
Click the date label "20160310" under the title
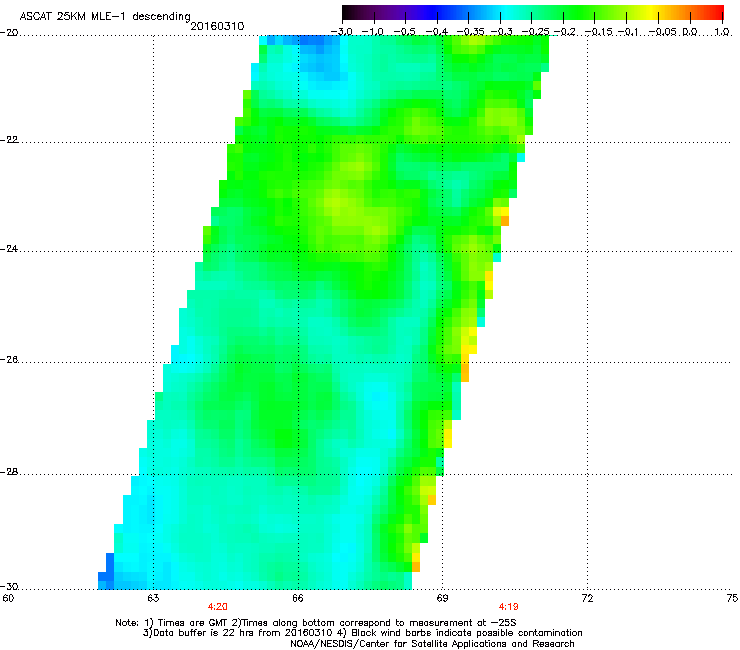pos(217,26)
